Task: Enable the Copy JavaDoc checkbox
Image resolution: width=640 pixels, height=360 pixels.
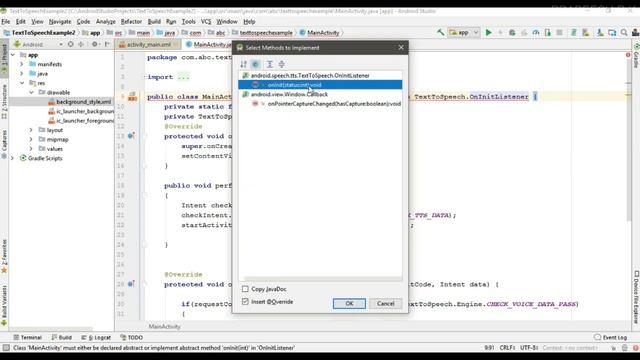Action: [245, 289]
